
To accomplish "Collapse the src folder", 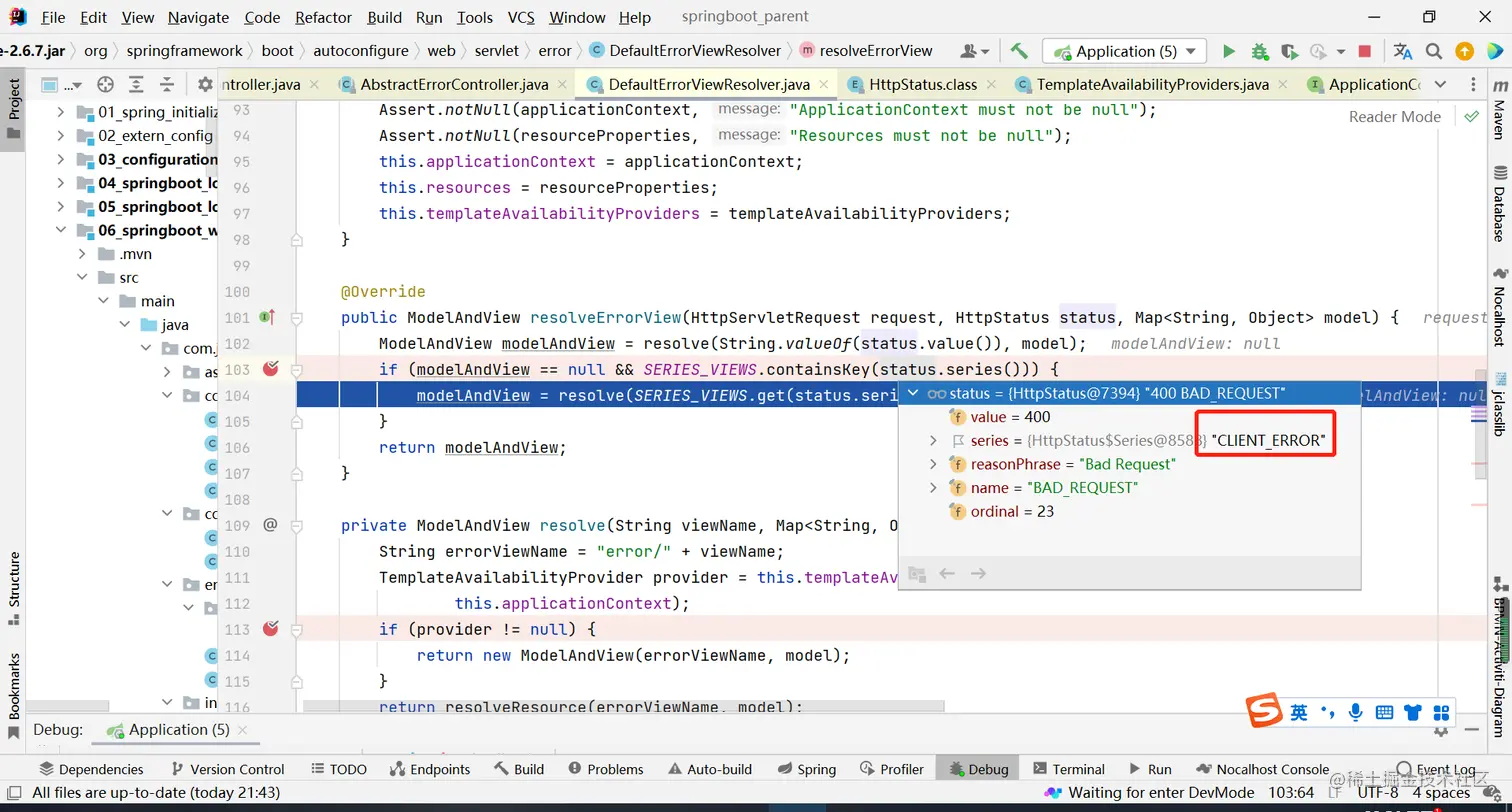I will click(83, 278).
